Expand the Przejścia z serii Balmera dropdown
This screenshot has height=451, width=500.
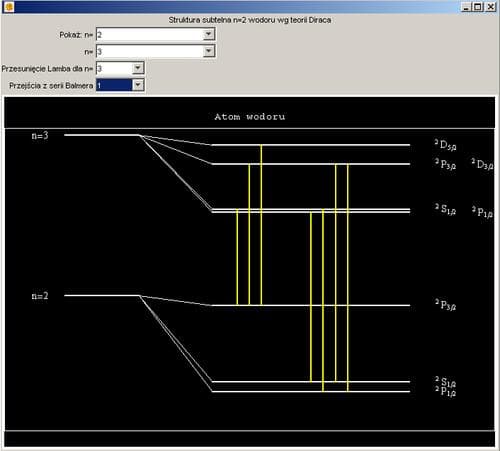click(x=138, y=85)
